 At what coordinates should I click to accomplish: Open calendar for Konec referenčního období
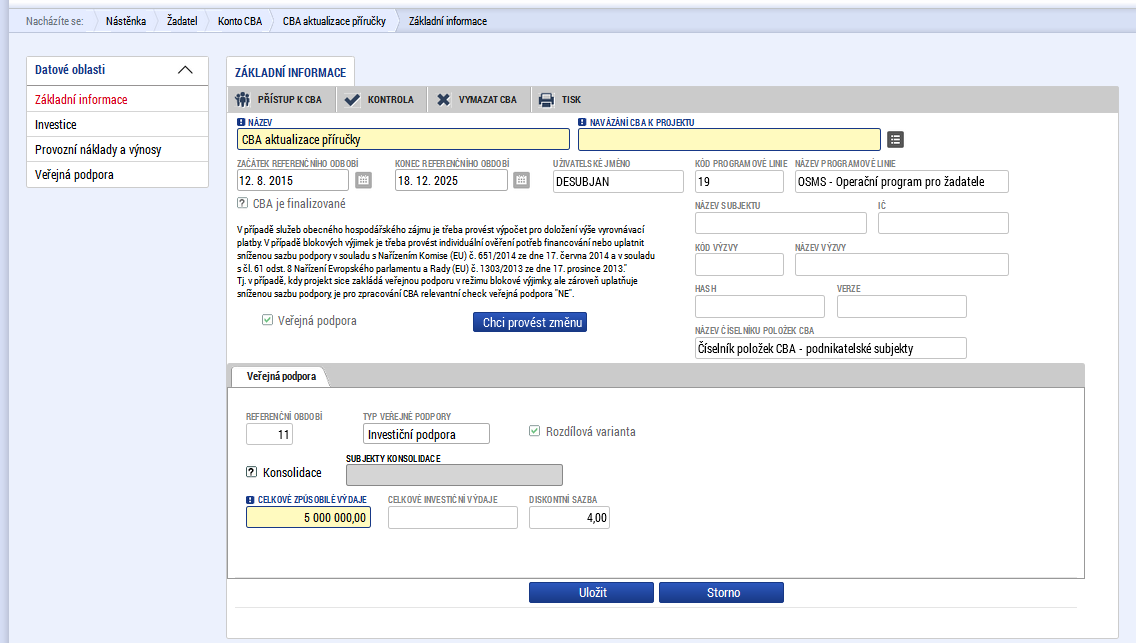pyautogui.click(x=521, y=180)
